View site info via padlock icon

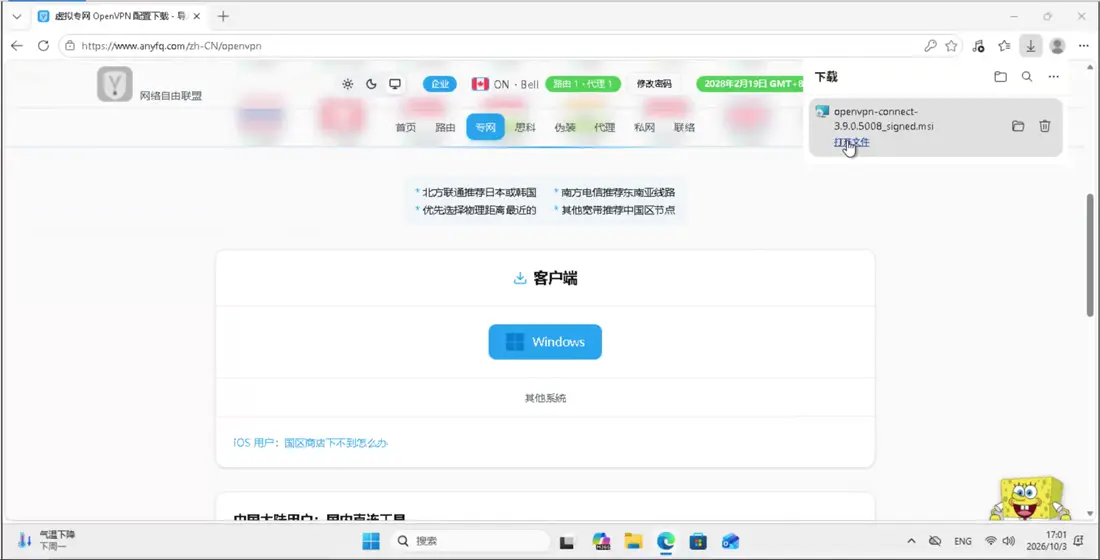tap(69, 46)
